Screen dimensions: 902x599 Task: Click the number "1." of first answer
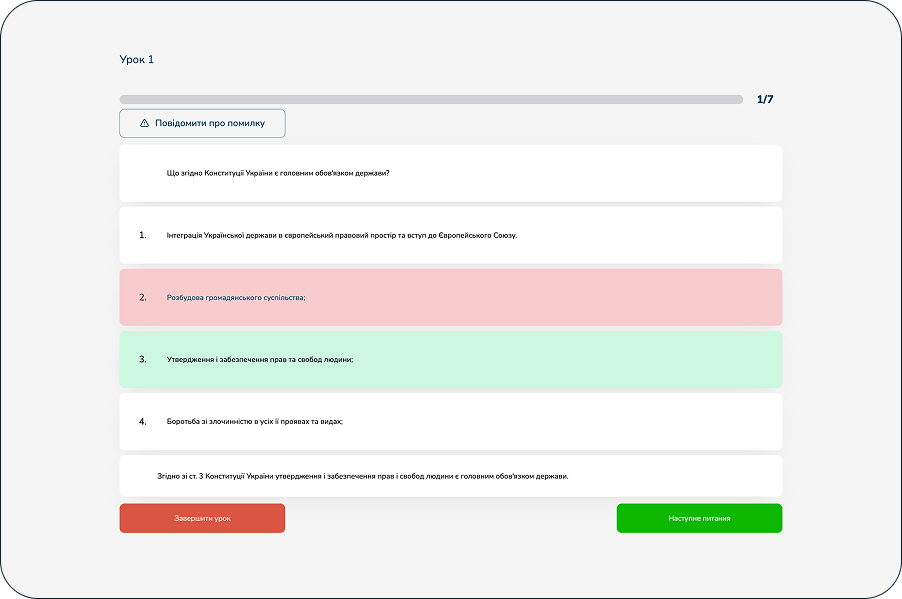[142, 235]
